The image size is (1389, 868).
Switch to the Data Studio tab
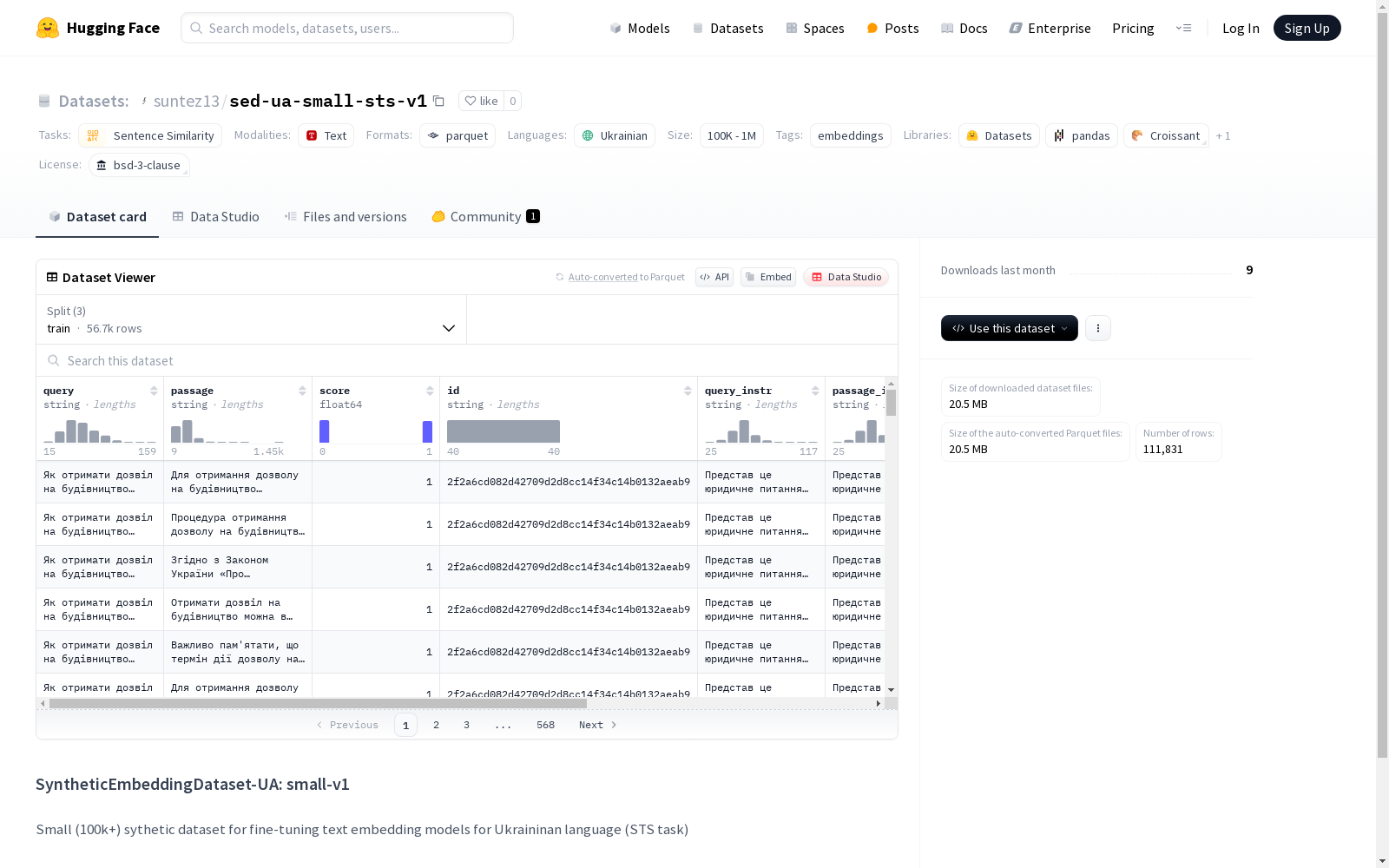point(215,216)
